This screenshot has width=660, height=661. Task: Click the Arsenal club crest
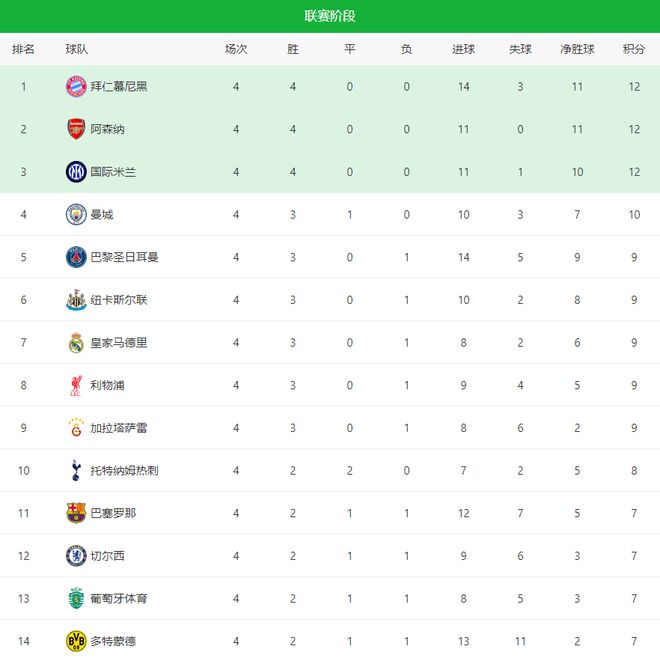(76, 129)
